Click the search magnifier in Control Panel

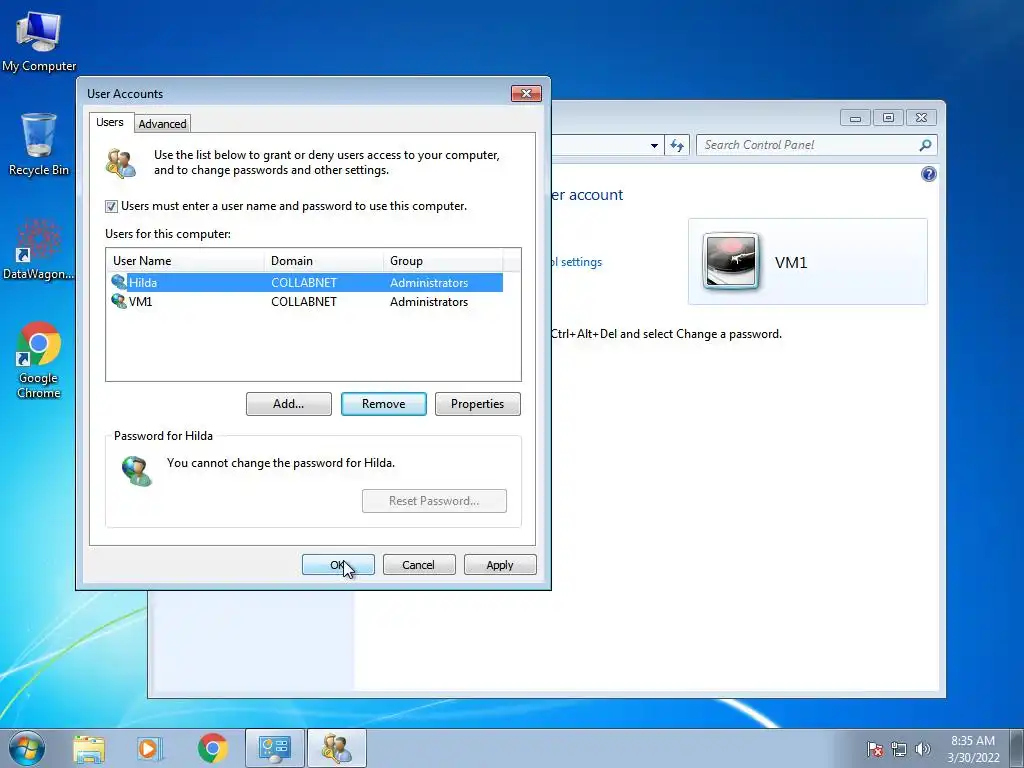(925, 145)
